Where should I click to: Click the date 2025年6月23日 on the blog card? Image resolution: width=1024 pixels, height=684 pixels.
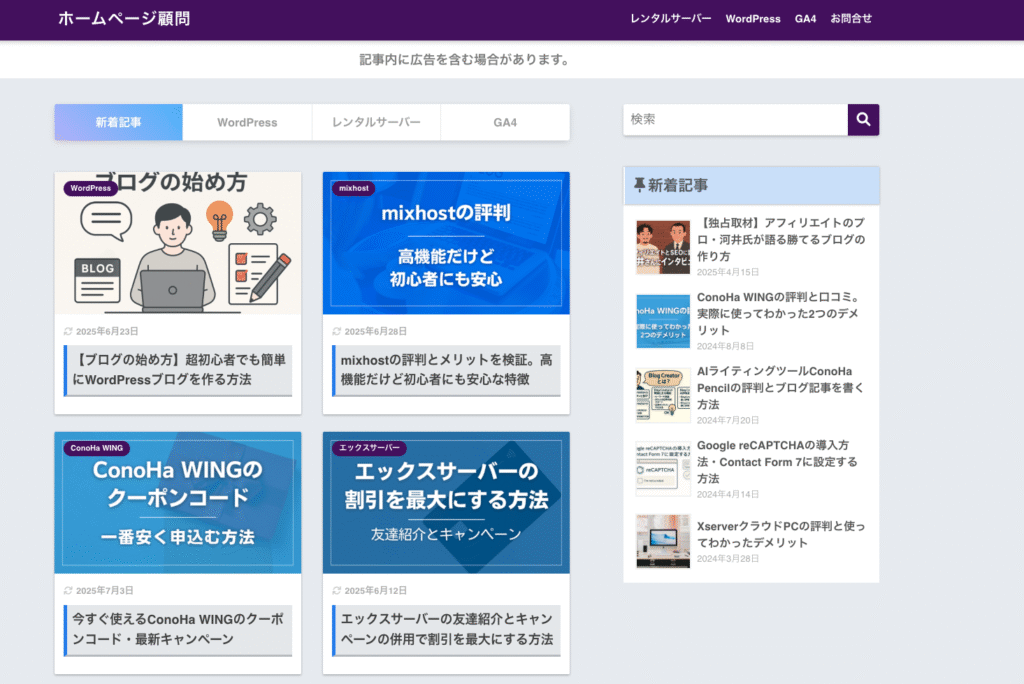107,331
